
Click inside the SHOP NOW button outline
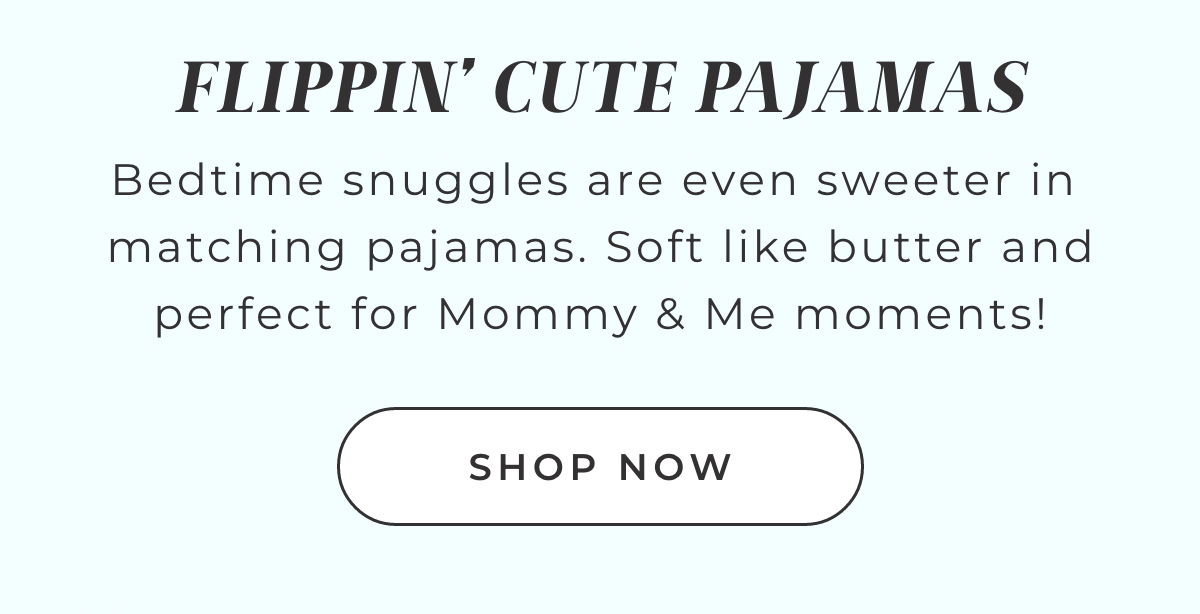coord(600,466)
